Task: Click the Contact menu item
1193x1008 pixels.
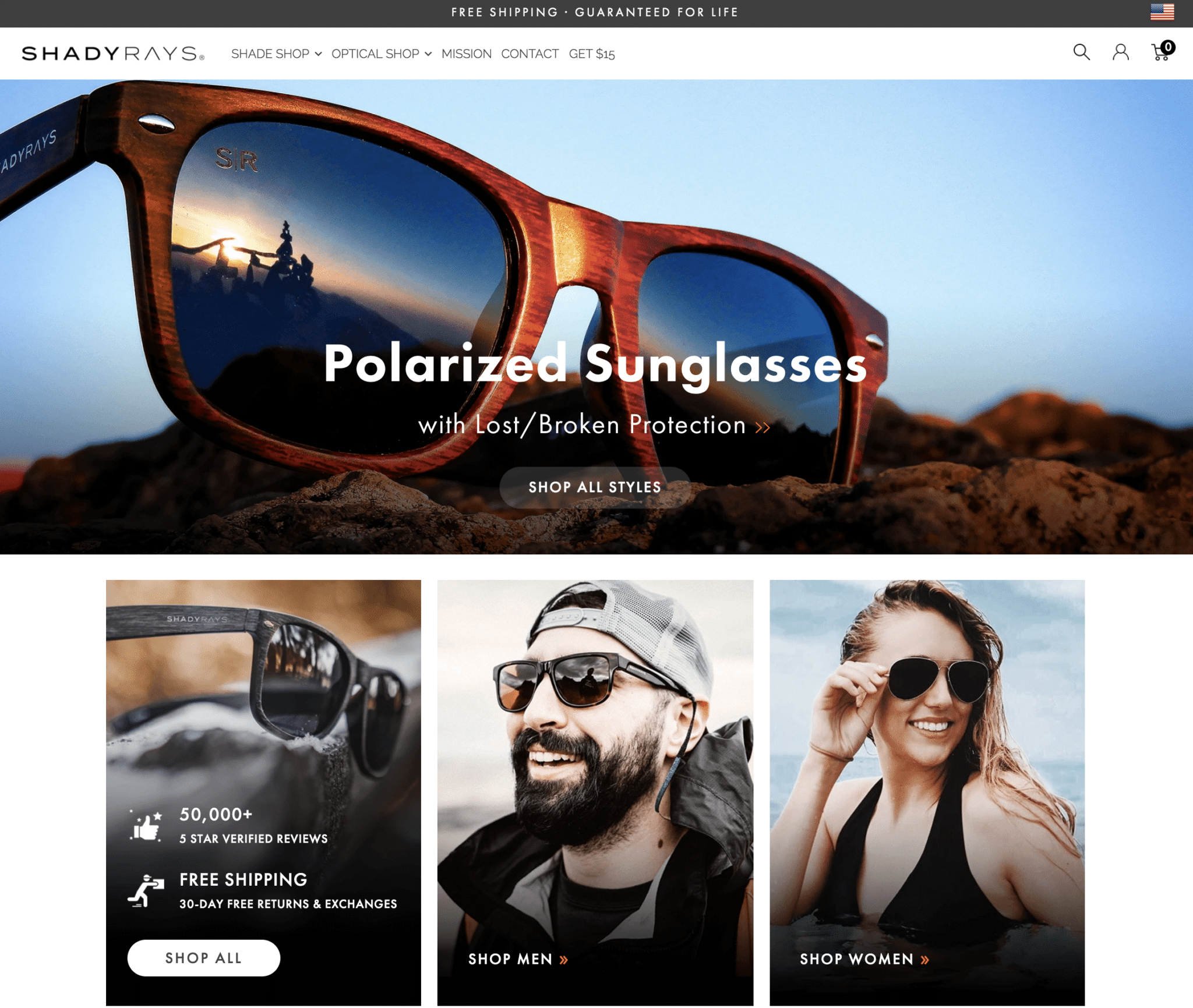Action: [530, 54]
